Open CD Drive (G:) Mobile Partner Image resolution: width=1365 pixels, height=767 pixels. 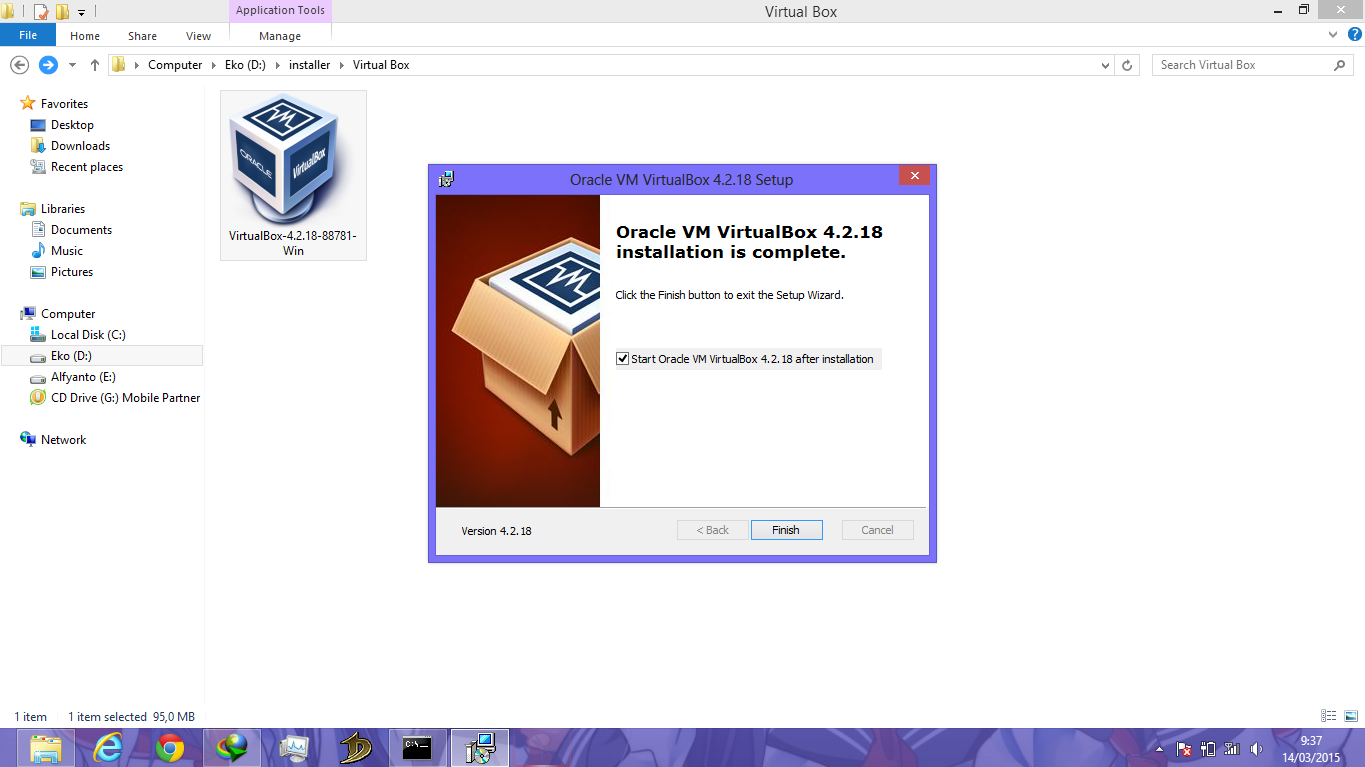125,398
